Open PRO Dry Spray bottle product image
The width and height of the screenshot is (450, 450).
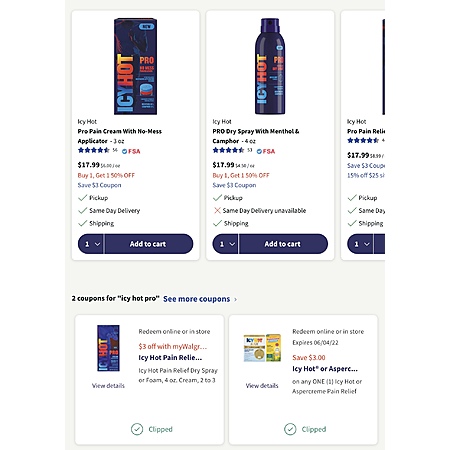point(270,66)
